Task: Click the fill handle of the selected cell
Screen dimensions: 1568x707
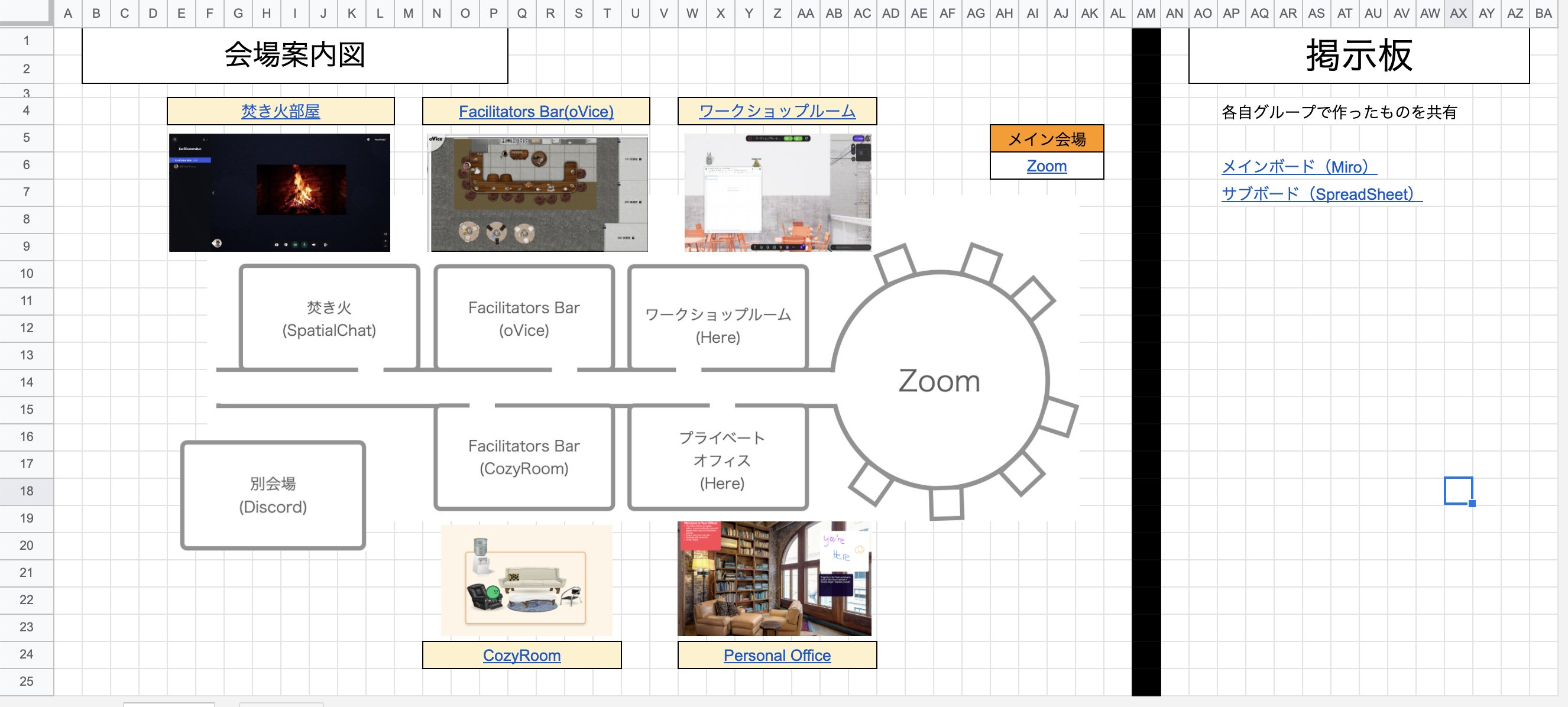Action: [x=1472, y=503]
